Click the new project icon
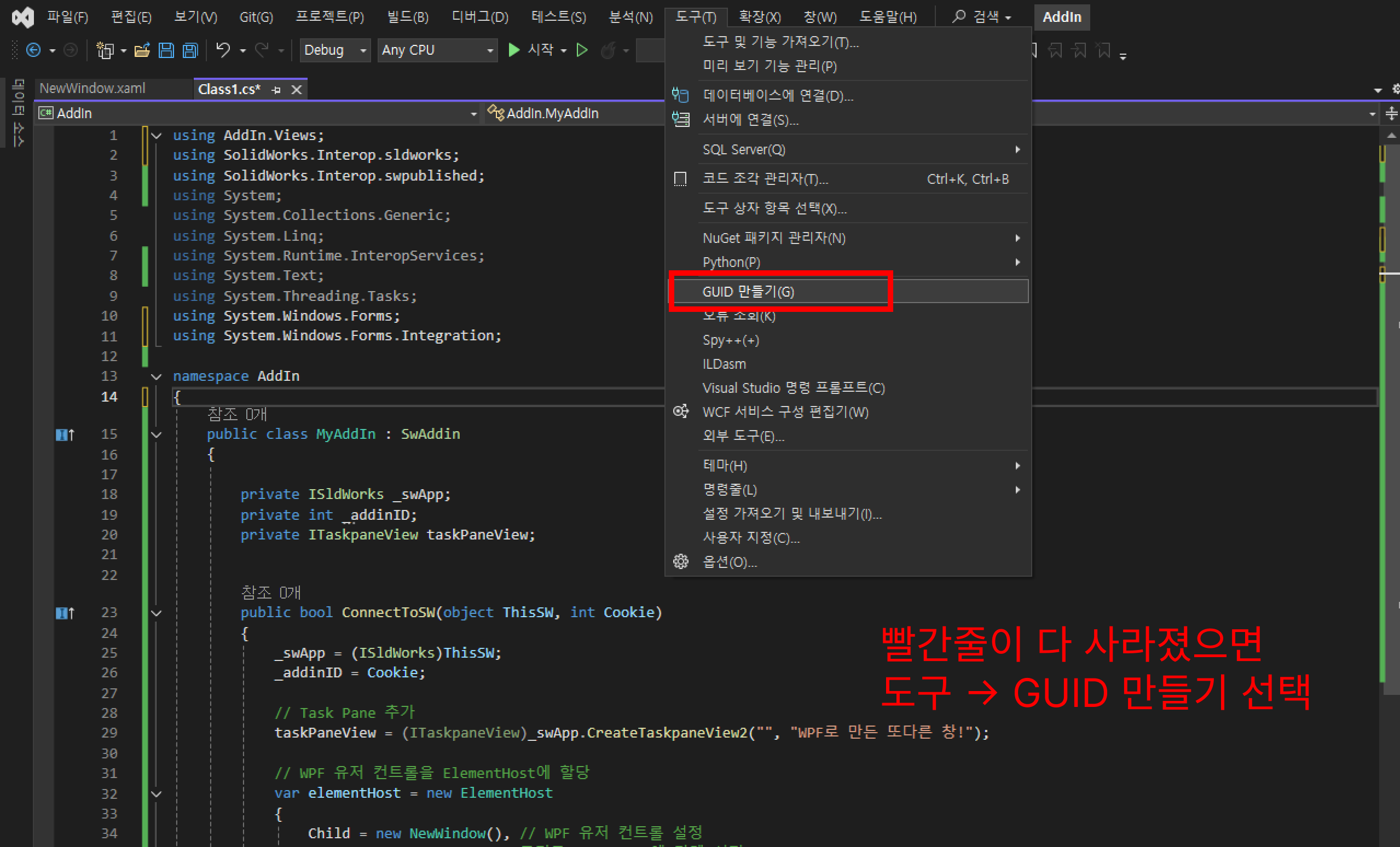 105,50
